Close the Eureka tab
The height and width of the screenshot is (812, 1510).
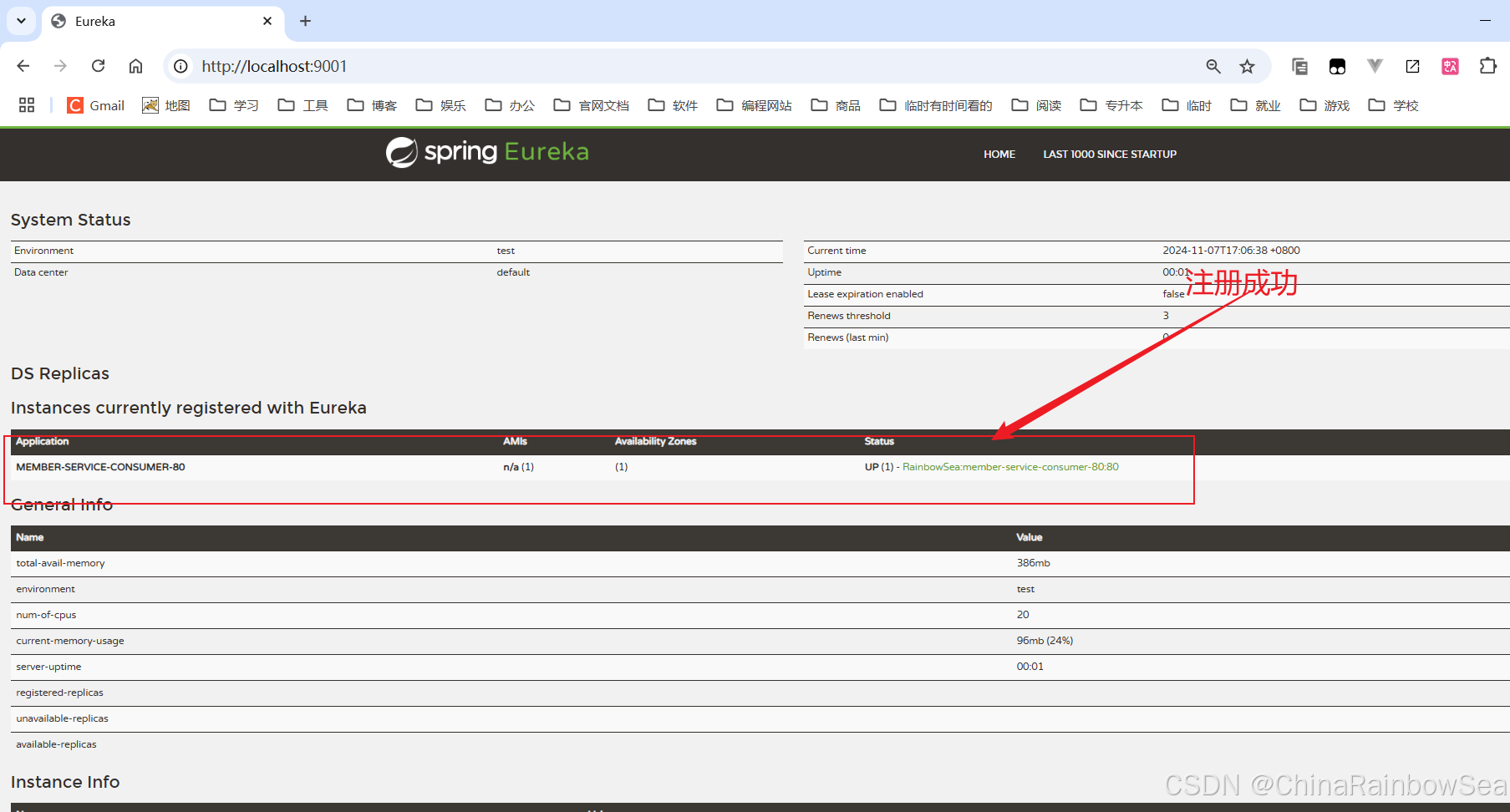pos(267,21)
